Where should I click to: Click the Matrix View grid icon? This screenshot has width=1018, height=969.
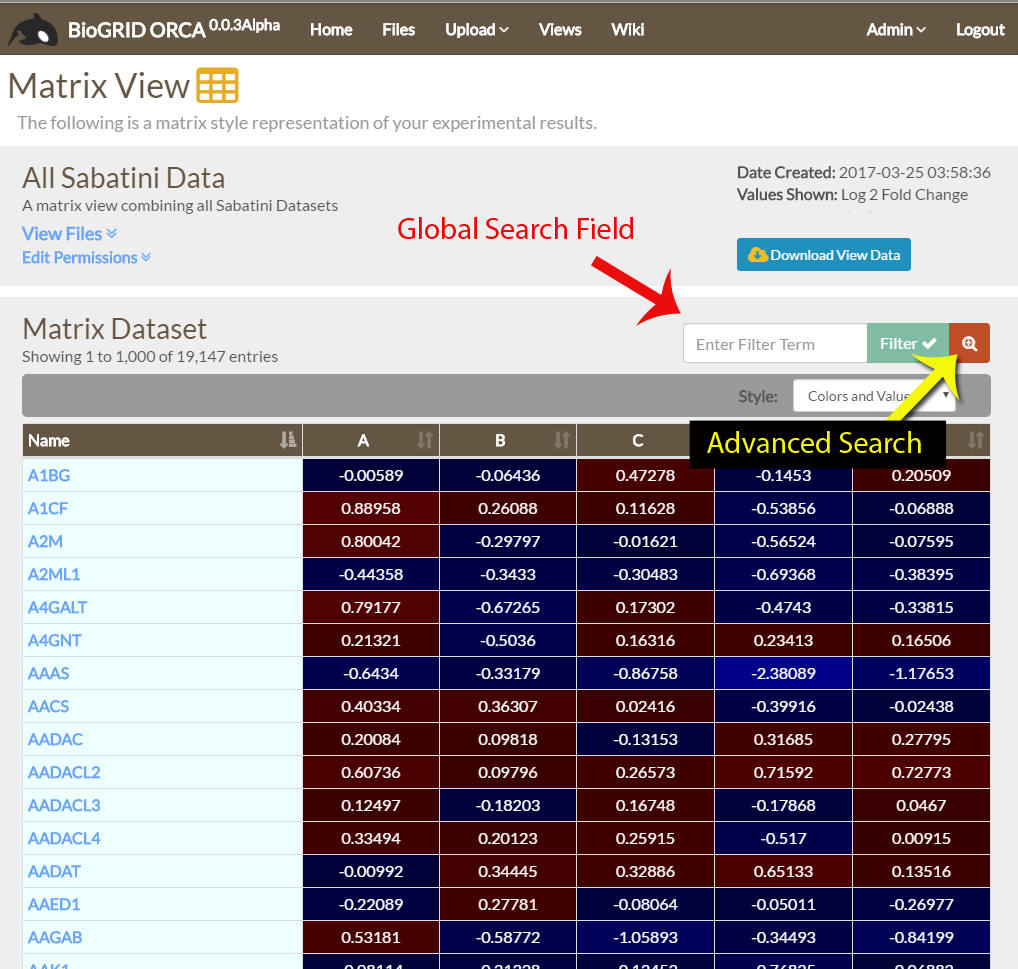pos(217,85)
